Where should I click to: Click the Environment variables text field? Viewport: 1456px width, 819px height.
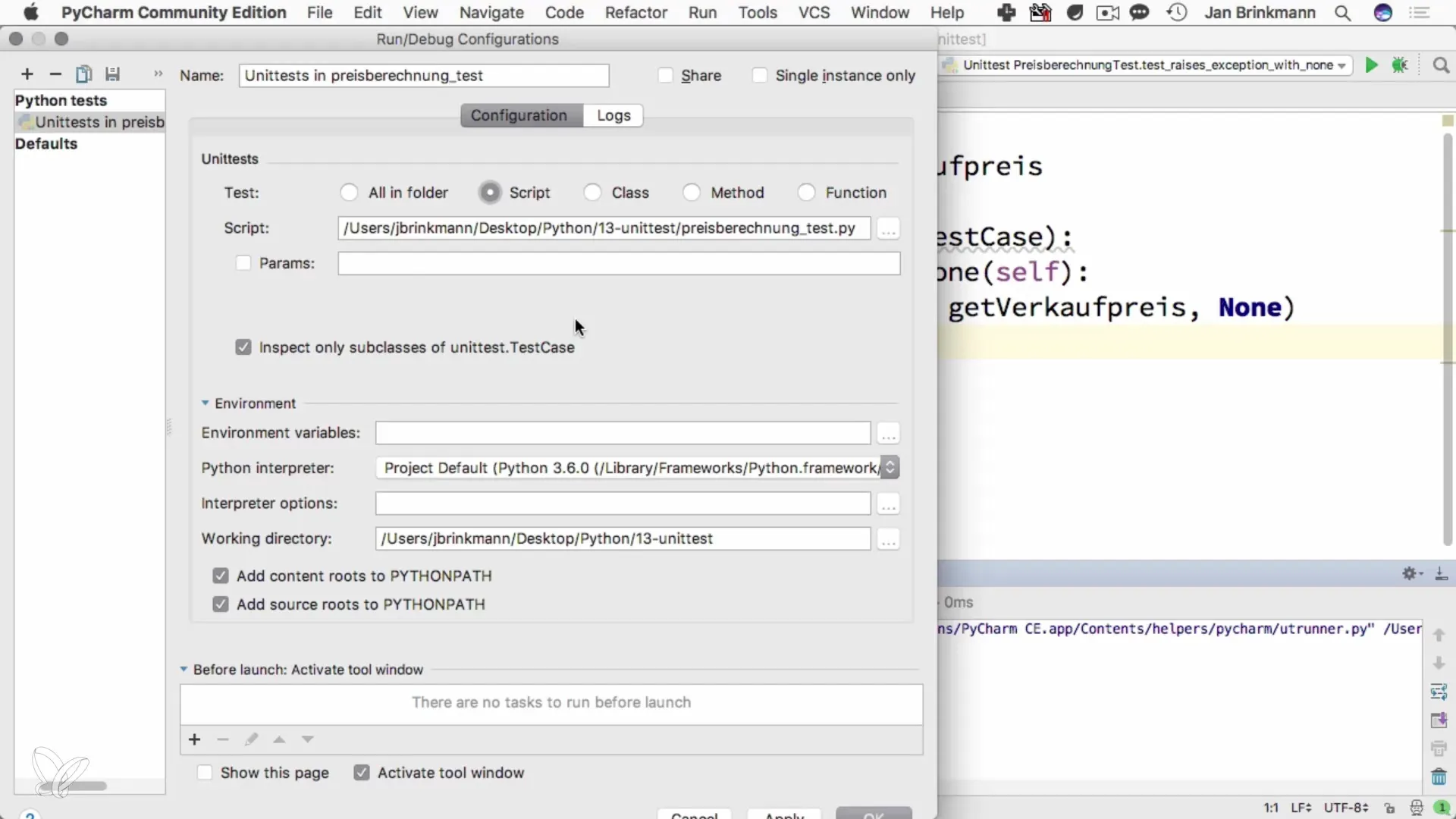click(x=623, y=433)
